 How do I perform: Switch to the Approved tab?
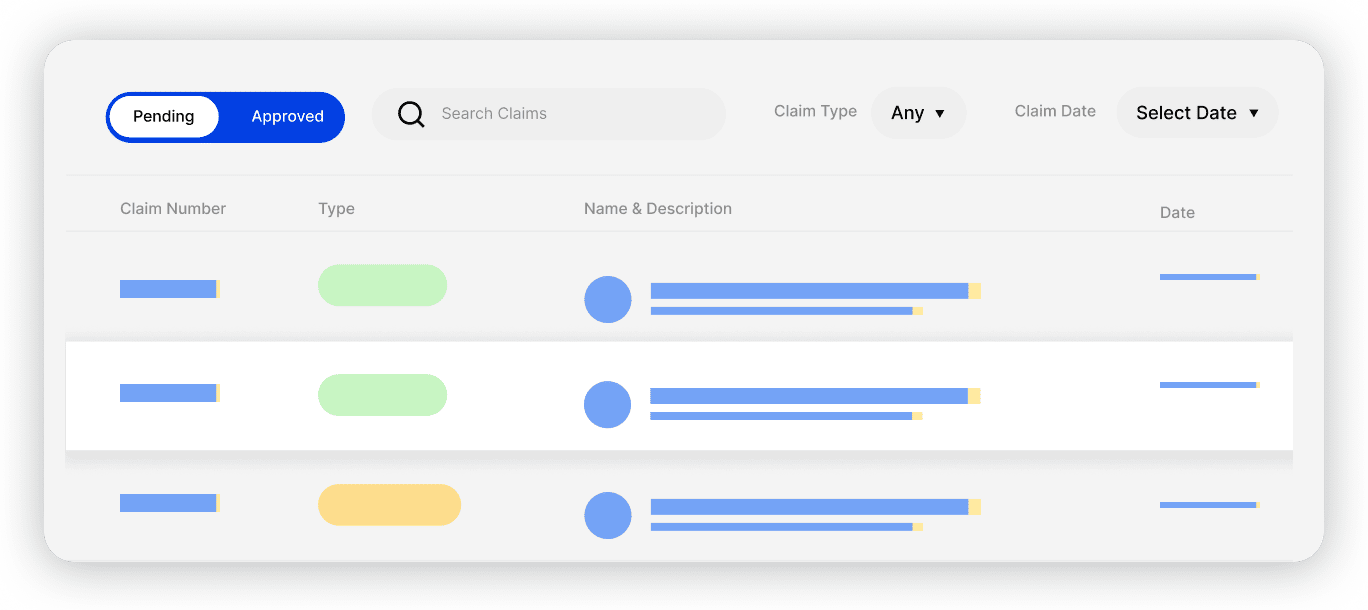click(287, 117)
